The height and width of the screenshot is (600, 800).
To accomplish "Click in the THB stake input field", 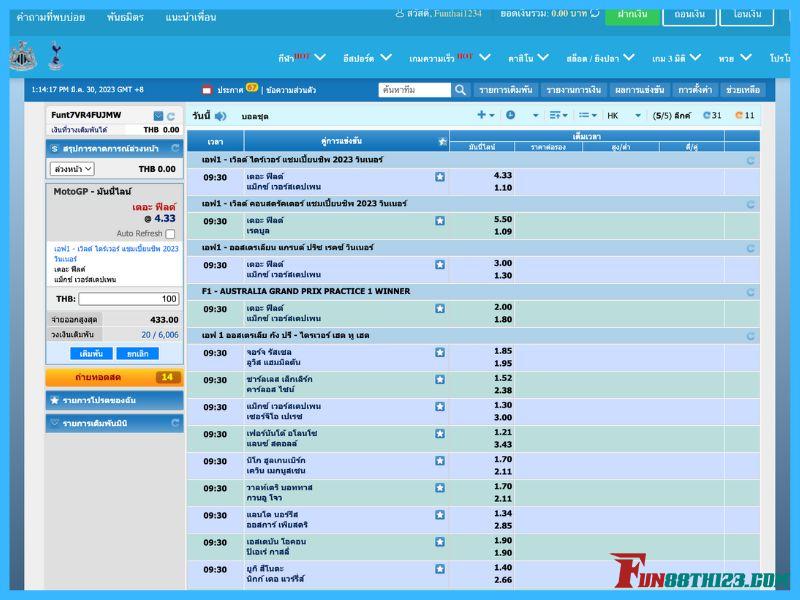I will click(x=129, y=298).
